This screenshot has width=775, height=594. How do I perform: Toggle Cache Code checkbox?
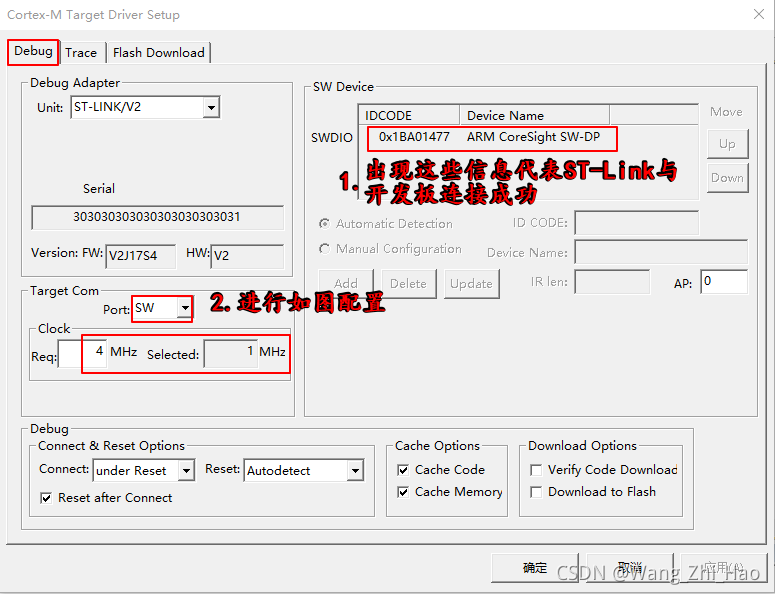click(403, 470)
